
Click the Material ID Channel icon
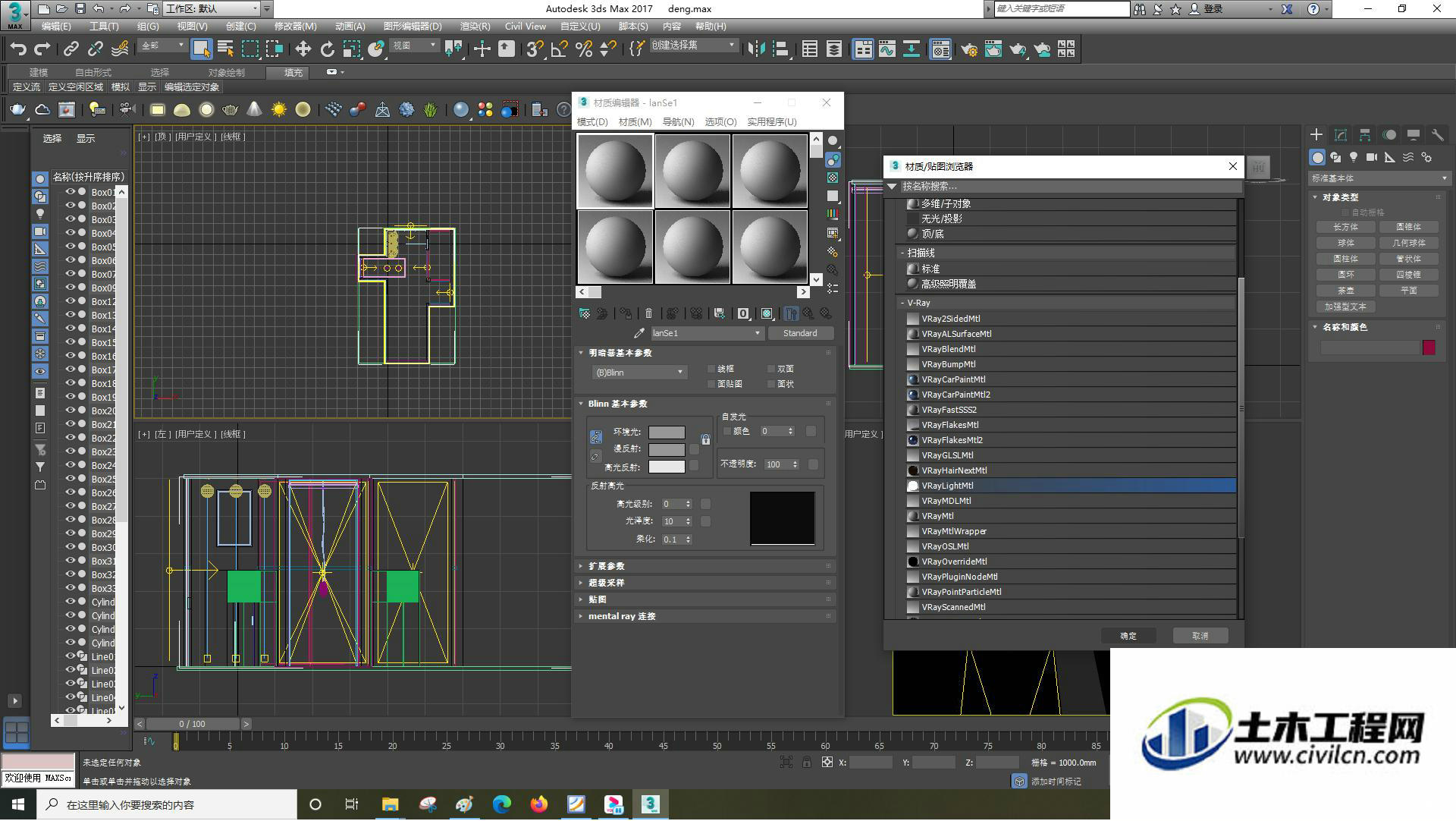pyautogui.click(x=743, y=313)
